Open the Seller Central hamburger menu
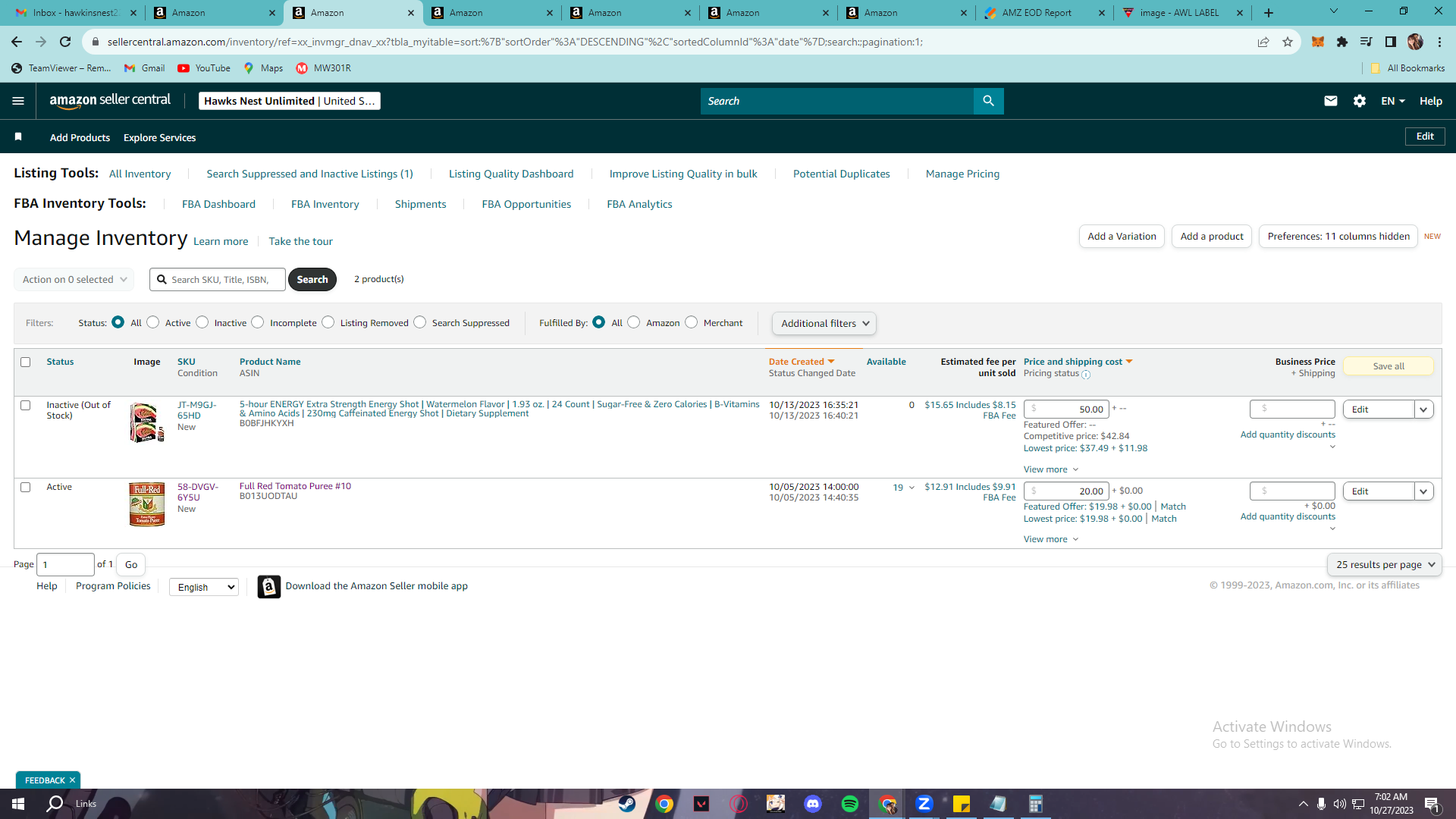The height and width of the screenshot is (819, 1456). point(18,101)
